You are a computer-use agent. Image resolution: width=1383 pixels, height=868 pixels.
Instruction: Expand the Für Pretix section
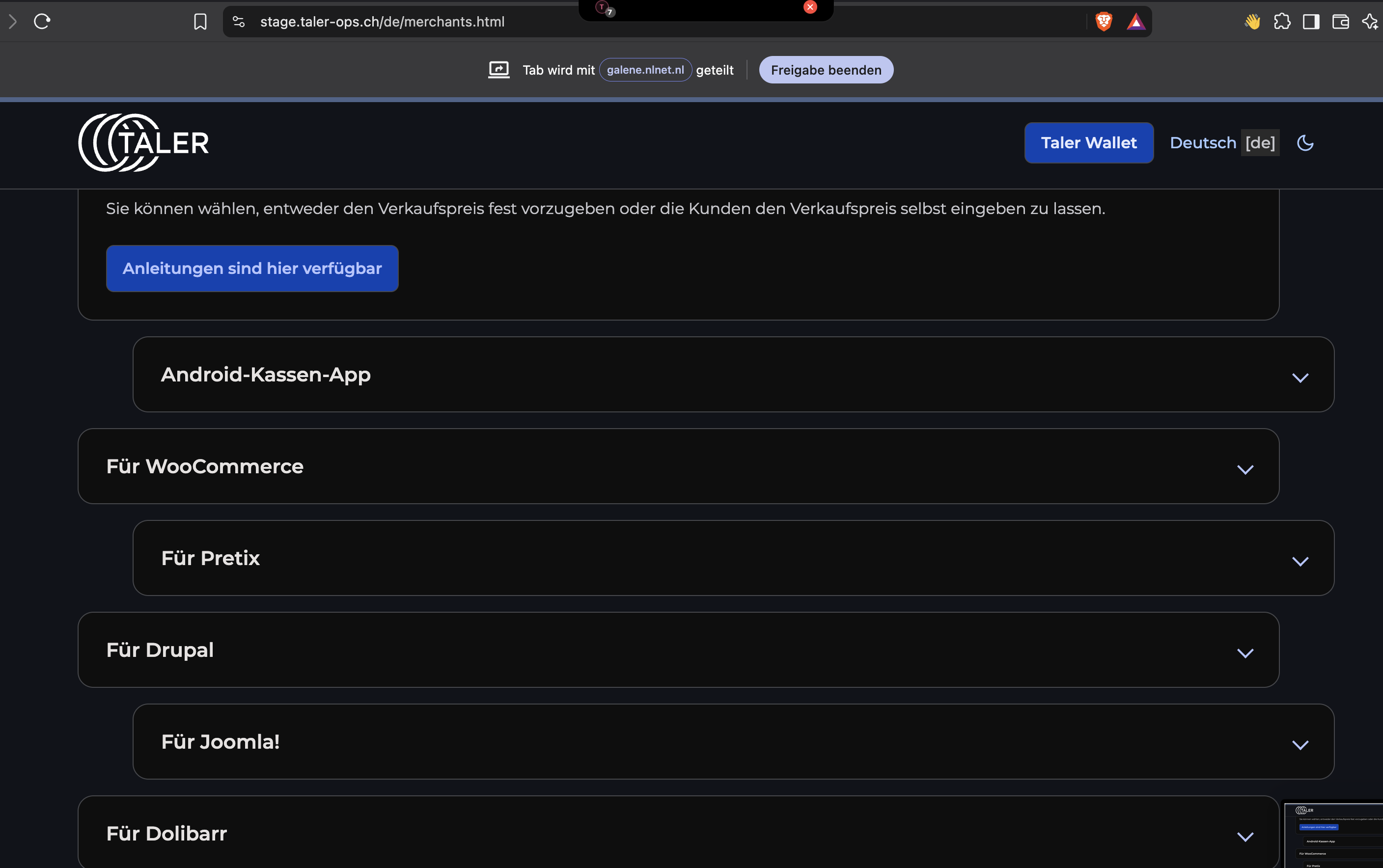pyautogui.click(x=733, y=558)
